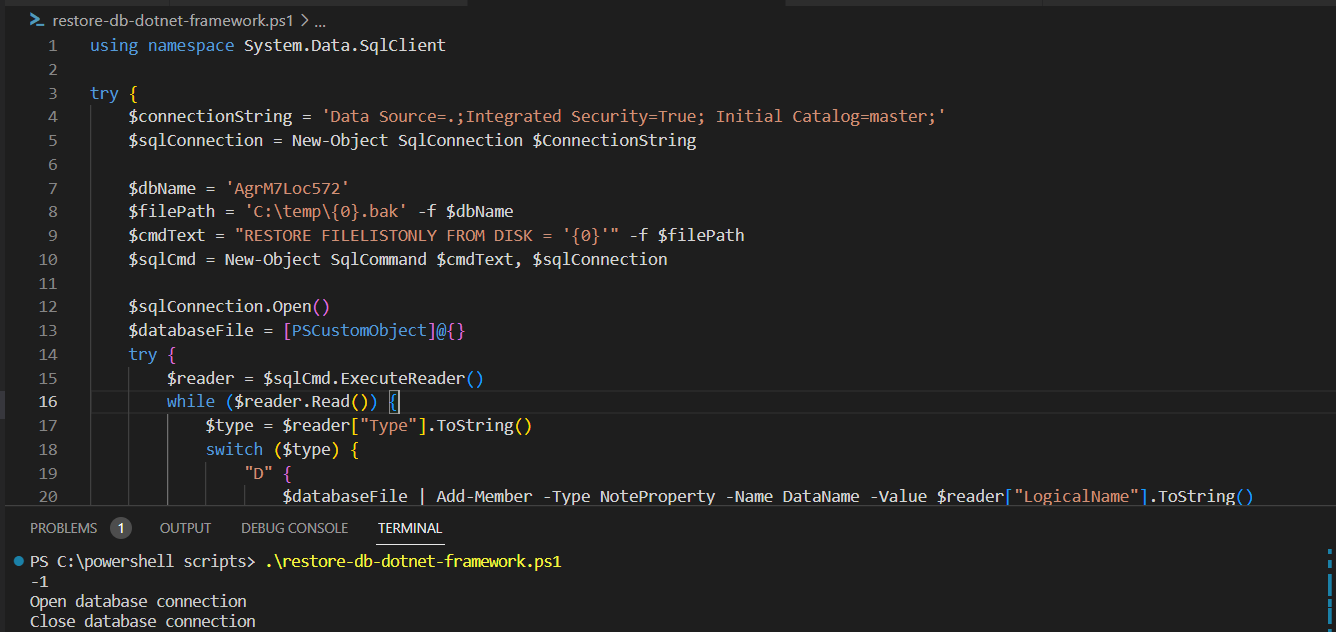
Task: Click 'Add-Member' cmdlet on line 20
Action: point(484,496)
